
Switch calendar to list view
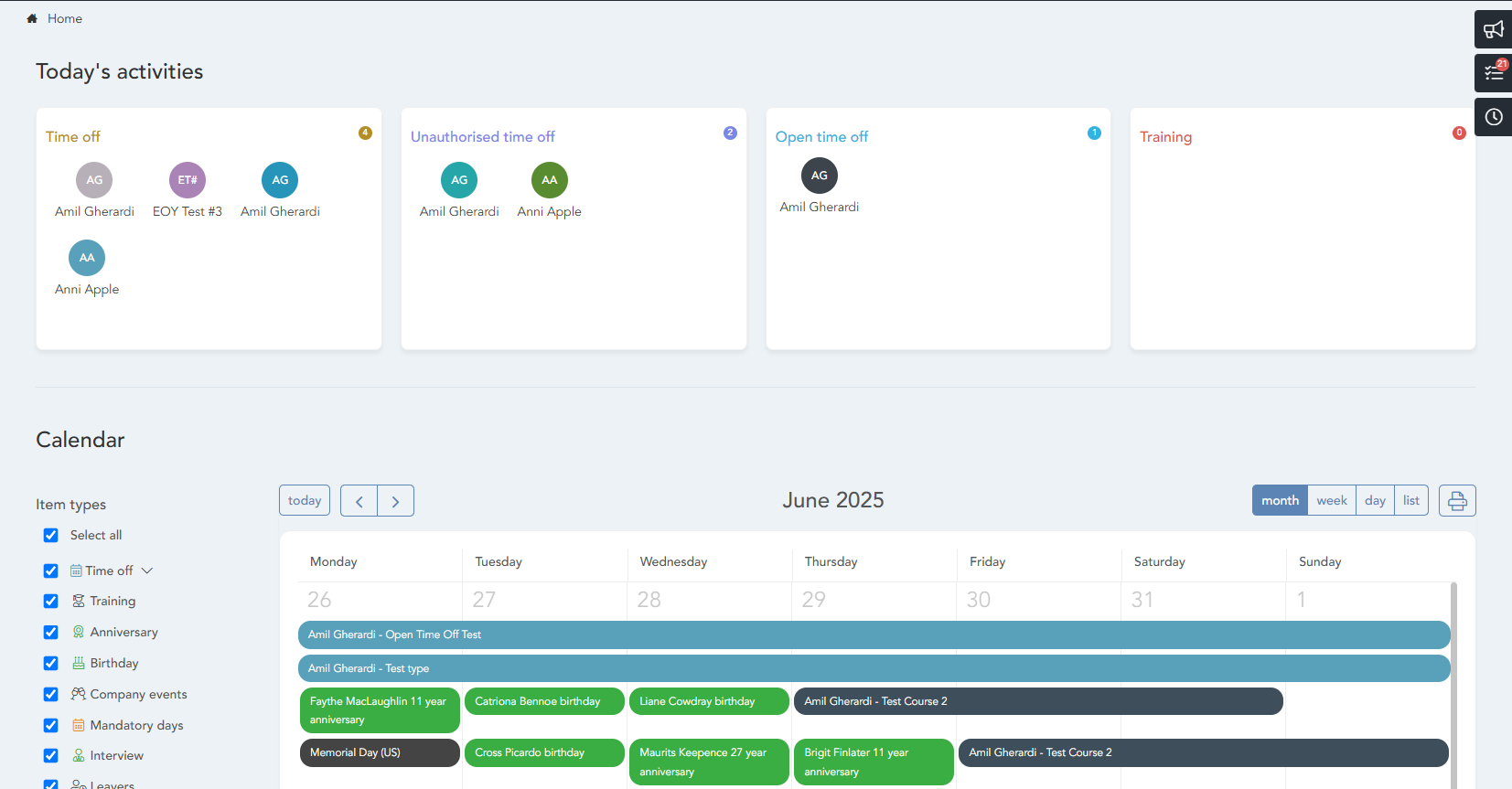click(x=1410, y=500)
